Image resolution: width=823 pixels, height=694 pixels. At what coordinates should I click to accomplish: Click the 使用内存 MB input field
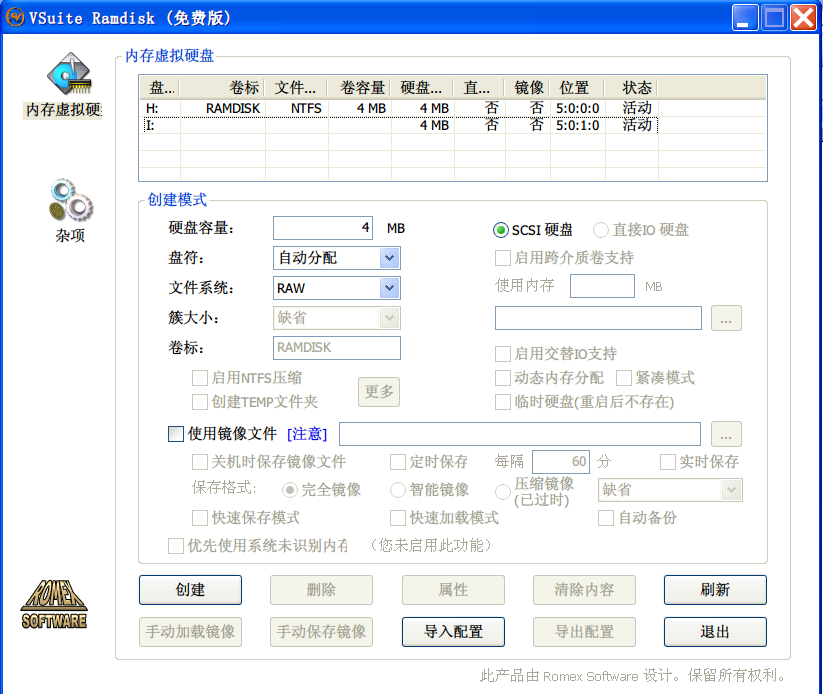pos(602,286)
